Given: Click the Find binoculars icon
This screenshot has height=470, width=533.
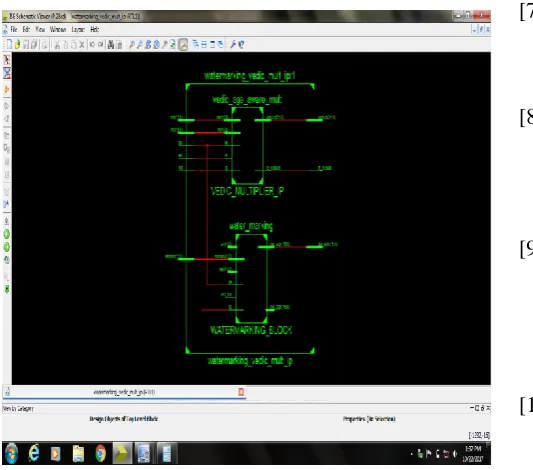Looking at the screenshot, I should pyautogui.click(x=111, y=44).
